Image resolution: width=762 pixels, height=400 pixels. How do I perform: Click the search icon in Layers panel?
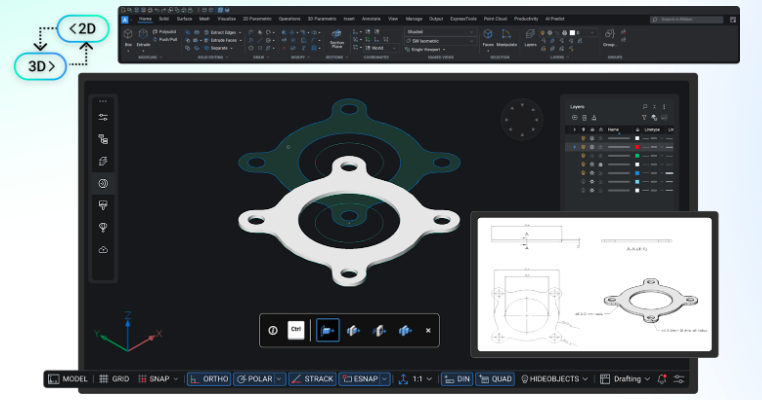645,106
